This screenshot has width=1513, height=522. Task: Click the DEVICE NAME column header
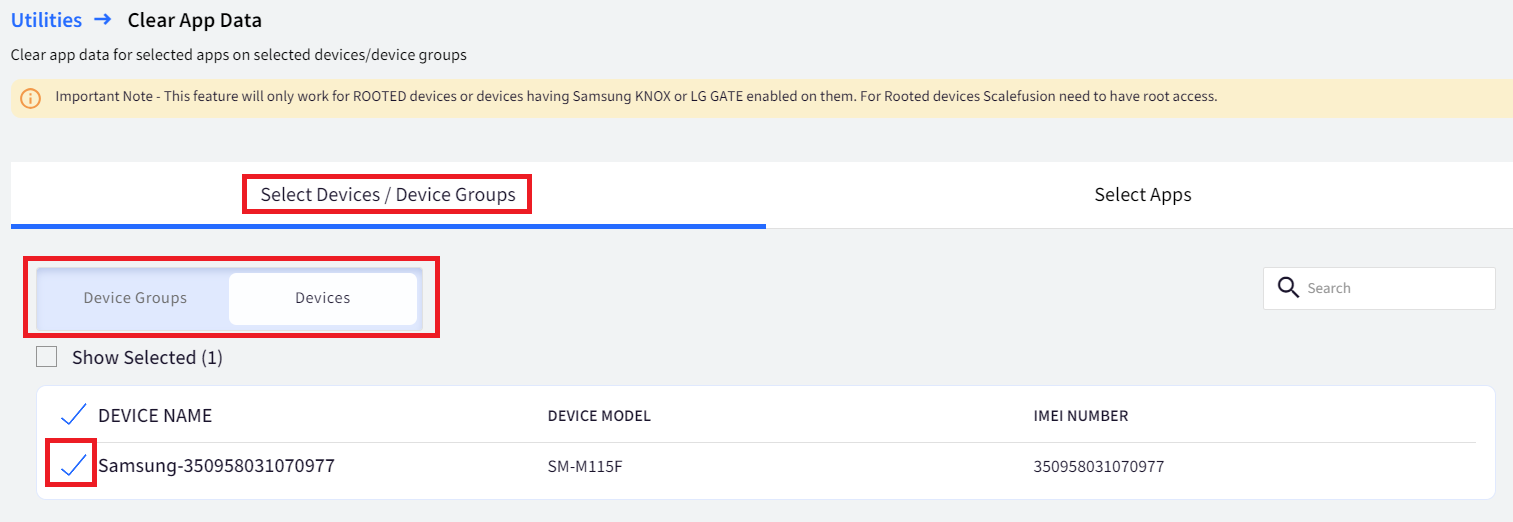point(155,416)
